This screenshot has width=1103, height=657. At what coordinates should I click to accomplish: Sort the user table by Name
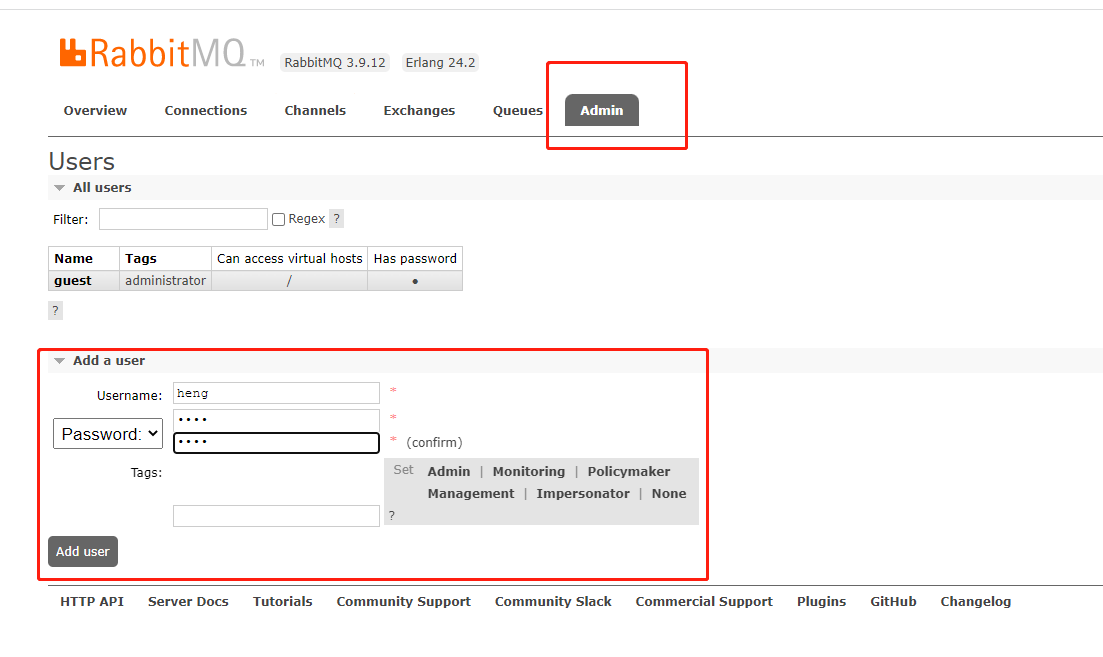point(73,258)
